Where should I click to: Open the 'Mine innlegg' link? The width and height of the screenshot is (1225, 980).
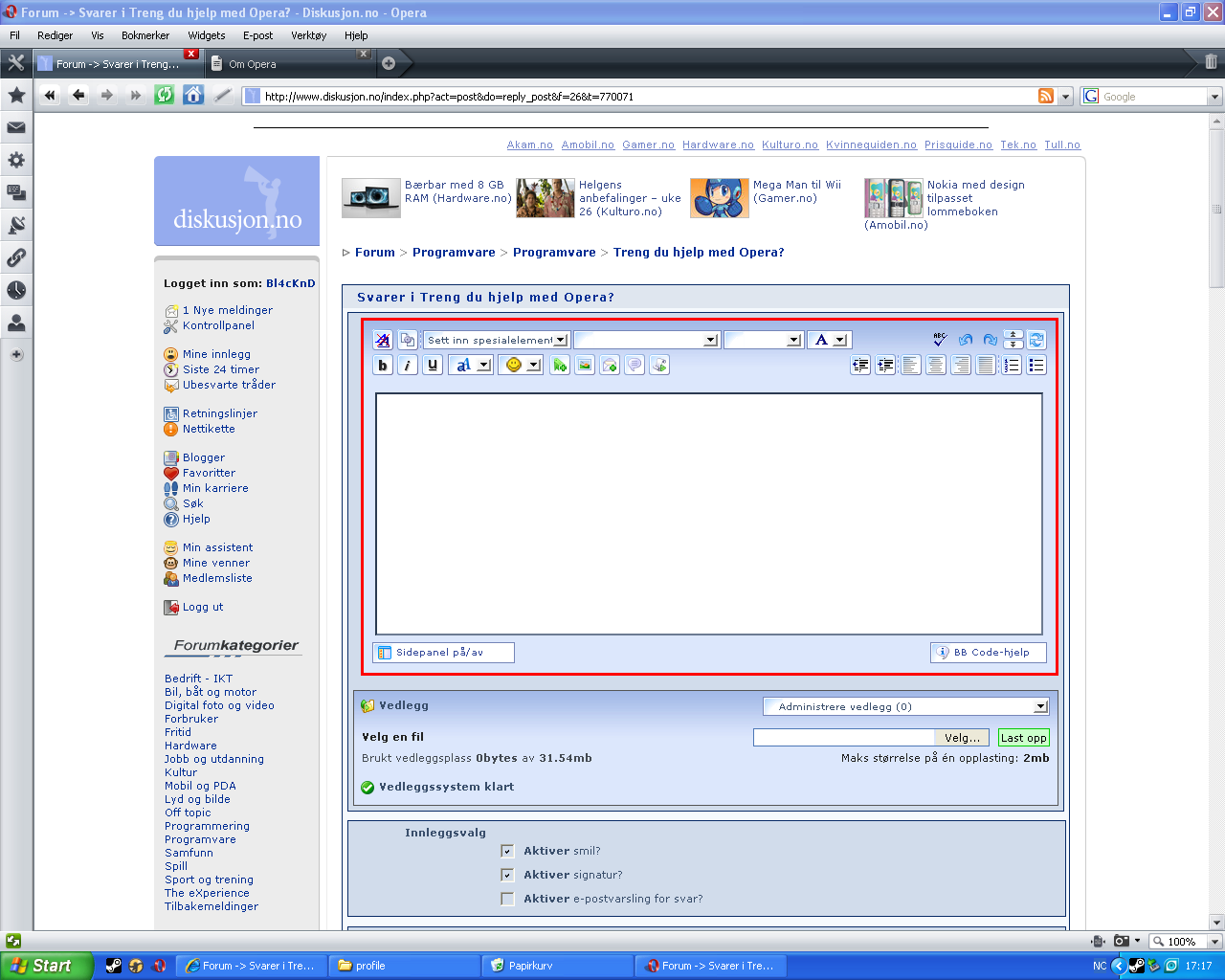point(216,354)
